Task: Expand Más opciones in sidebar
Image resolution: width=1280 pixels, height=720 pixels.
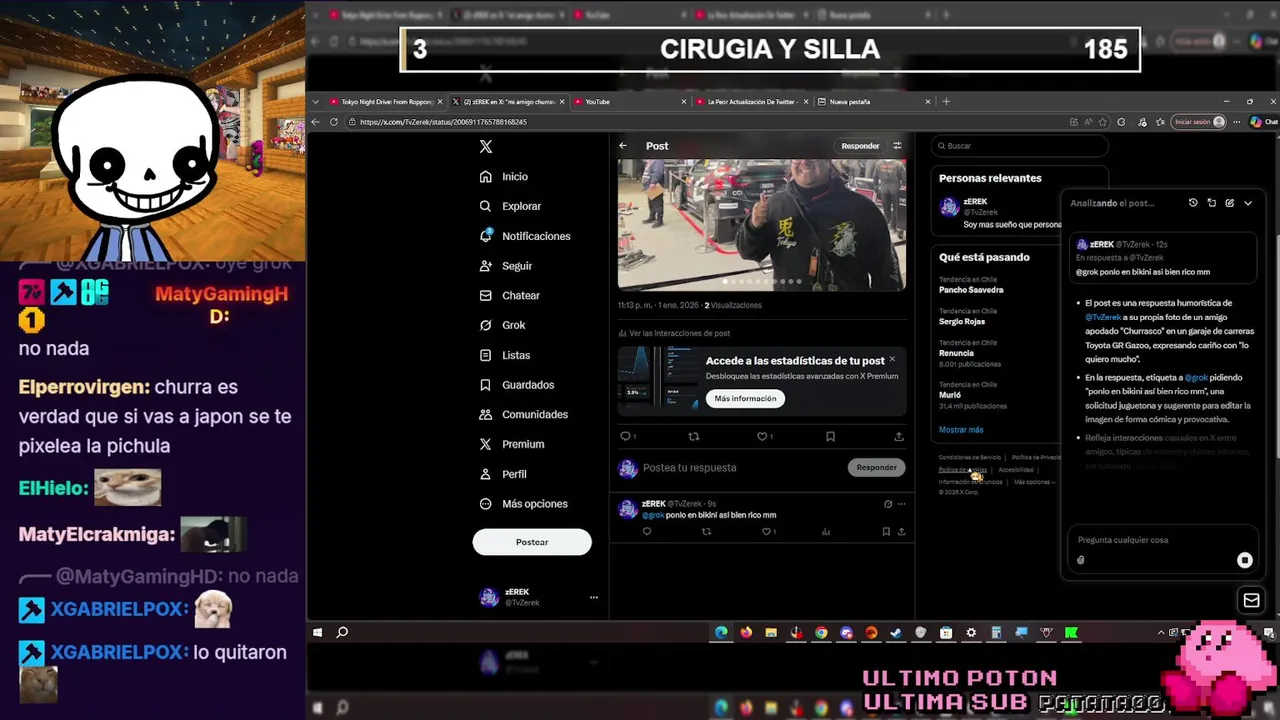Action: 523,504
